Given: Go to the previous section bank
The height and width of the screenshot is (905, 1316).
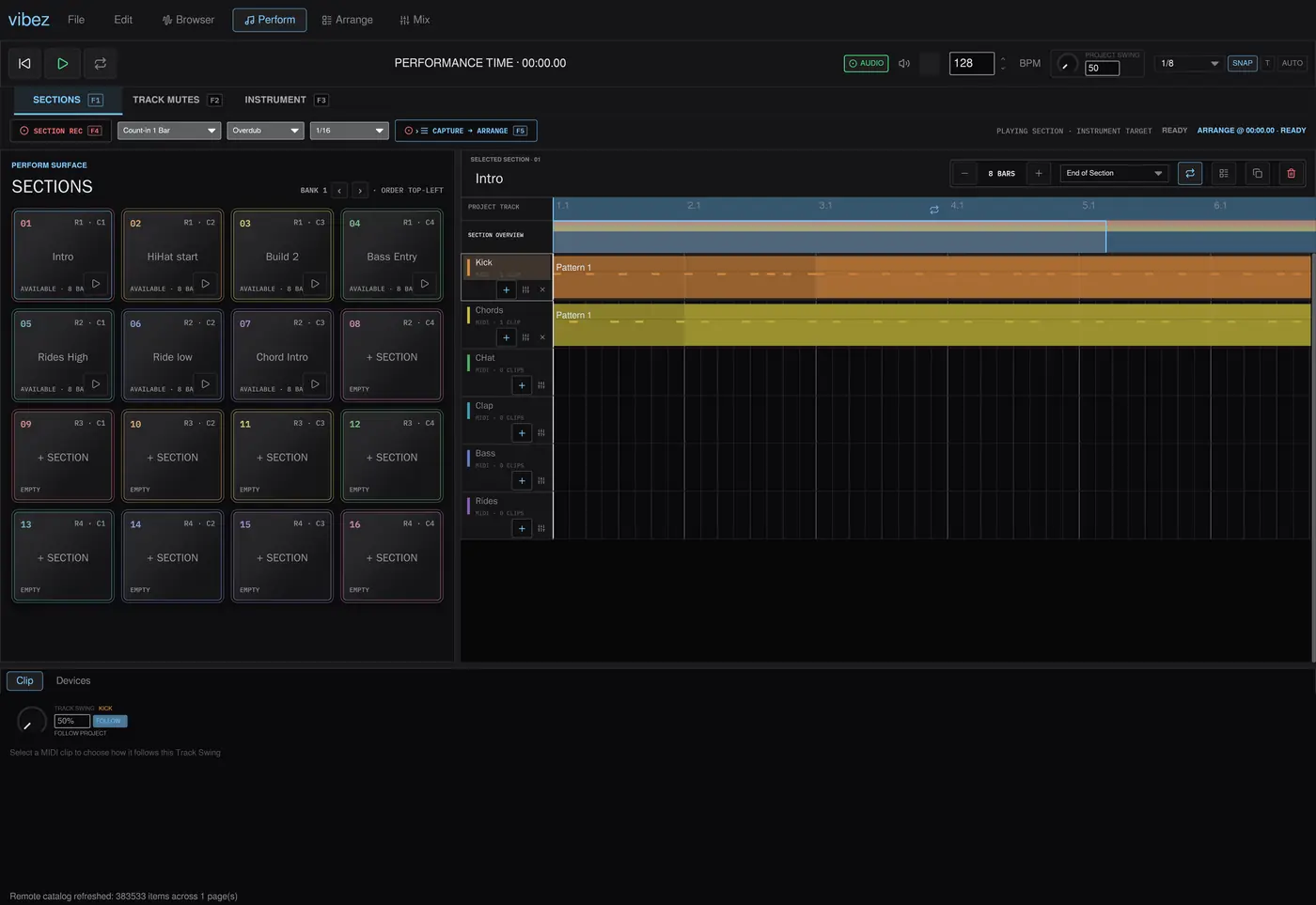Looking at the screenshot, I should (339, 191).
